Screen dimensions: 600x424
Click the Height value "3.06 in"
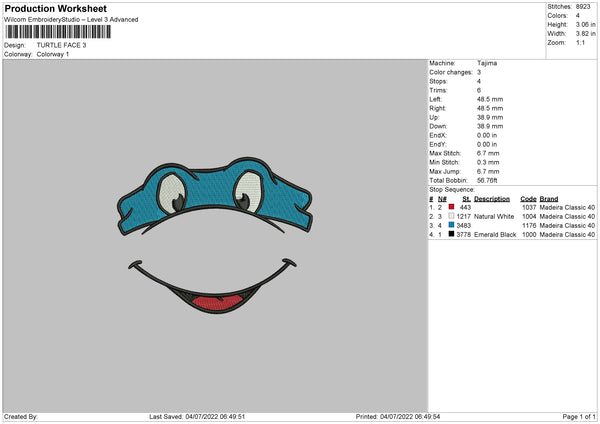tap(585, 24)
